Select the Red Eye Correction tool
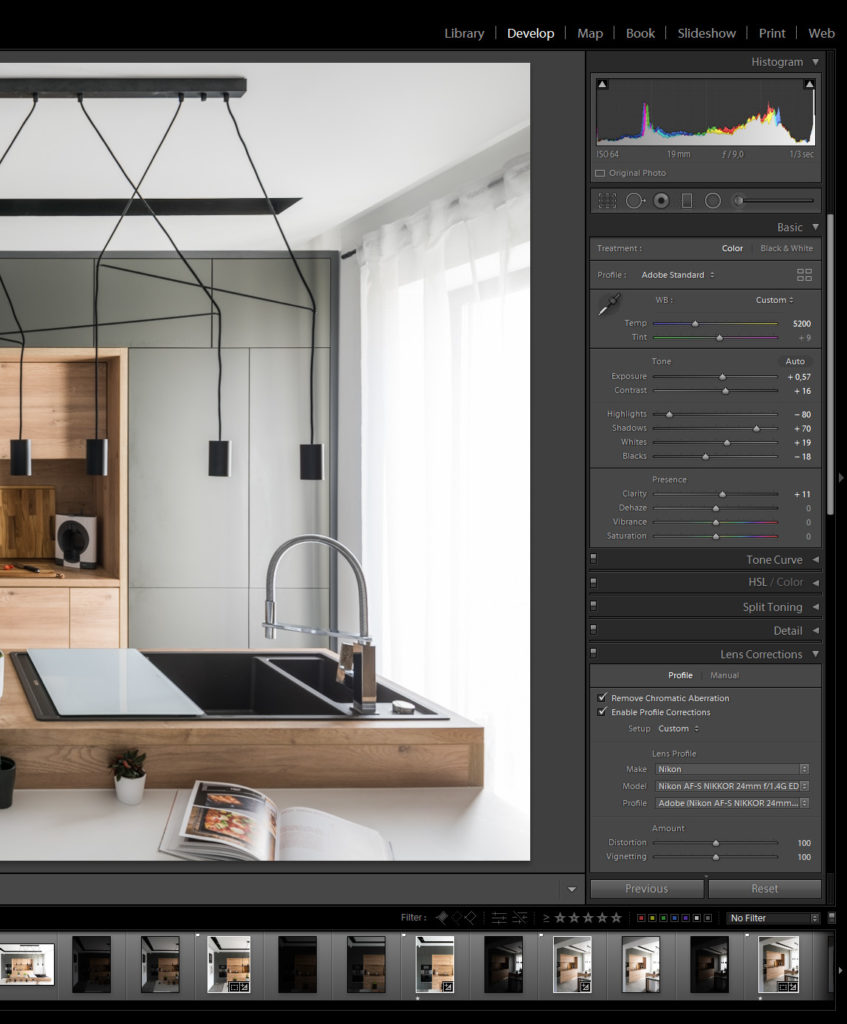847x1024 pixels. pyautogui.click(x=661, y=201)
